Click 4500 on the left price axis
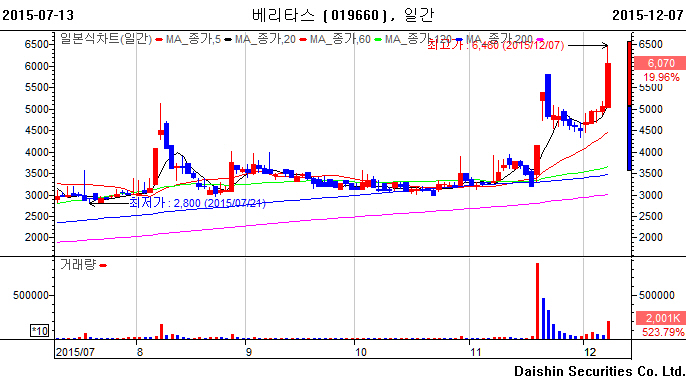Image resolution: width=686 pixels, height=383 pixels. click(x=36, y=130)
